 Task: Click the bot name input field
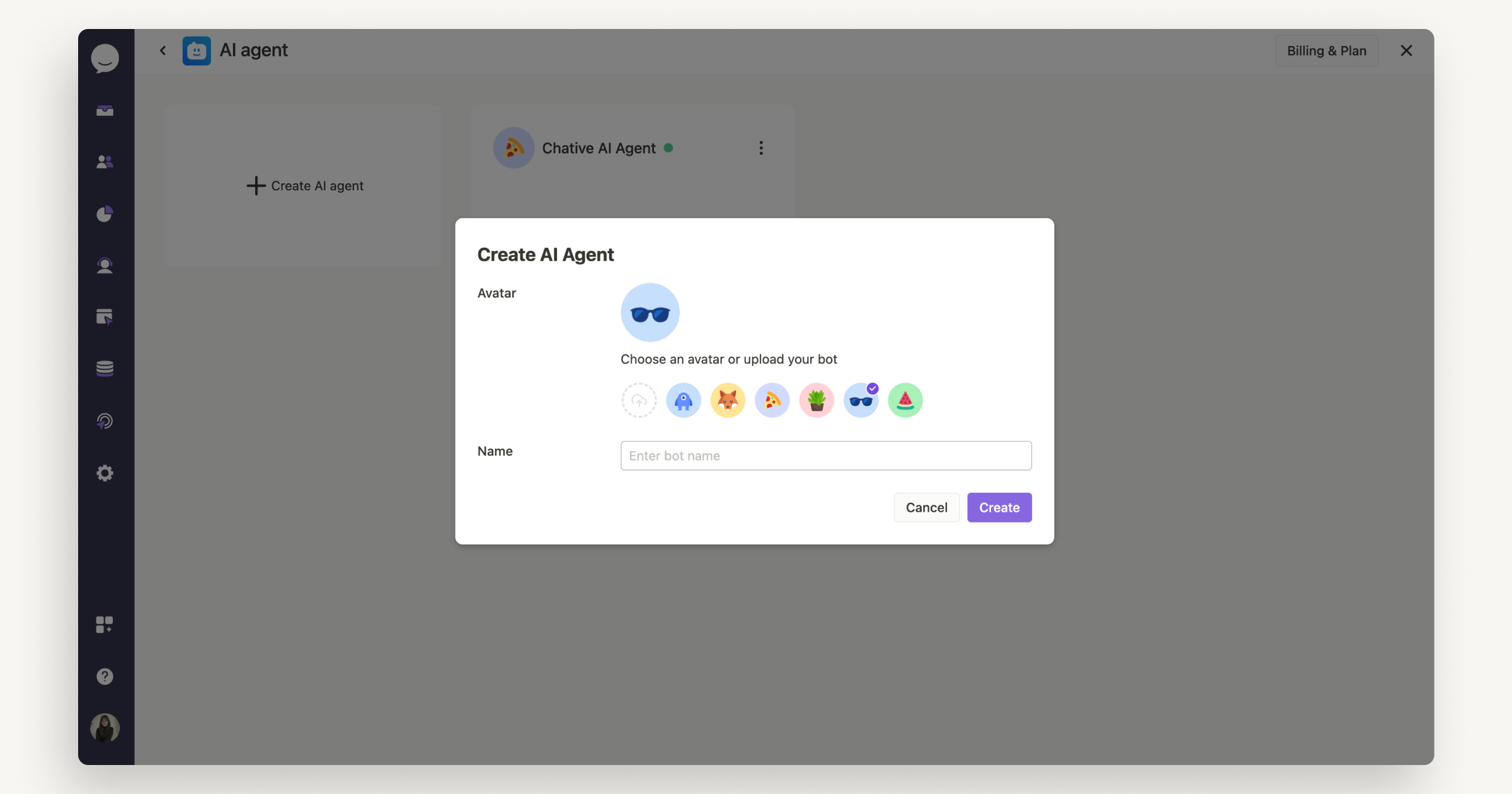pyautogui.click(x=826, y=455)
